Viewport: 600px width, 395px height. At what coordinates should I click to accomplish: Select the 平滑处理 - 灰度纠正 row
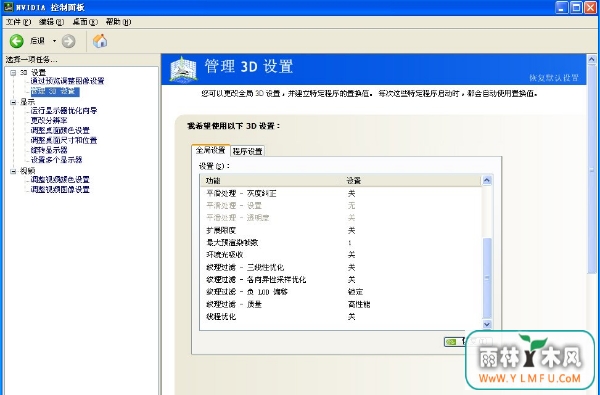(341, 193)
